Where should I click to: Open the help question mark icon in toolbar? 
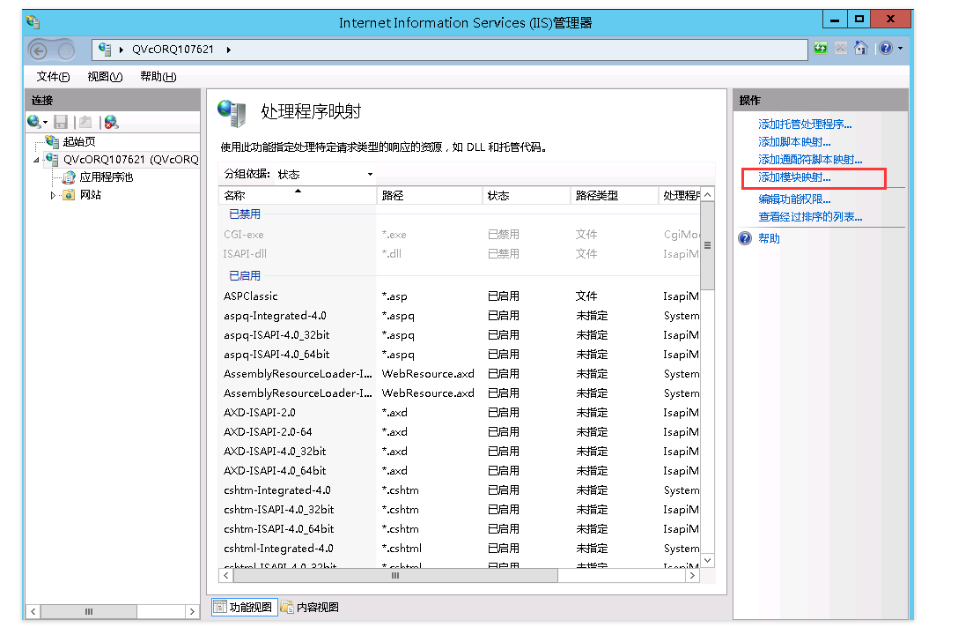[x=886, y=48]
